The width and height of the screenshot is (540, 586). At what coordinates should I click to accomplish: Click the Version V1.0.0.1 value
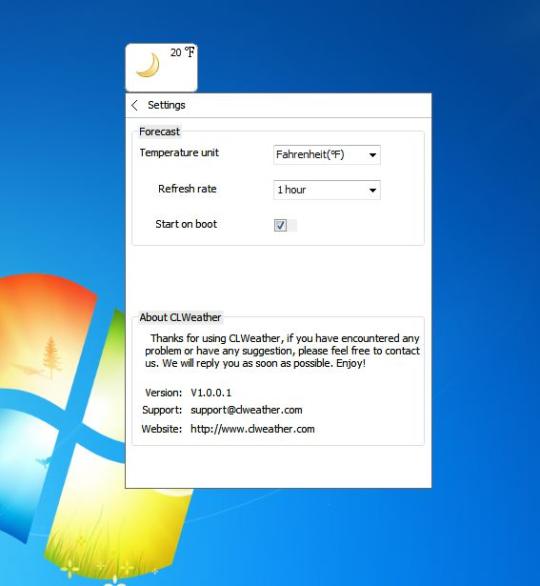click(x=211, y=393)
